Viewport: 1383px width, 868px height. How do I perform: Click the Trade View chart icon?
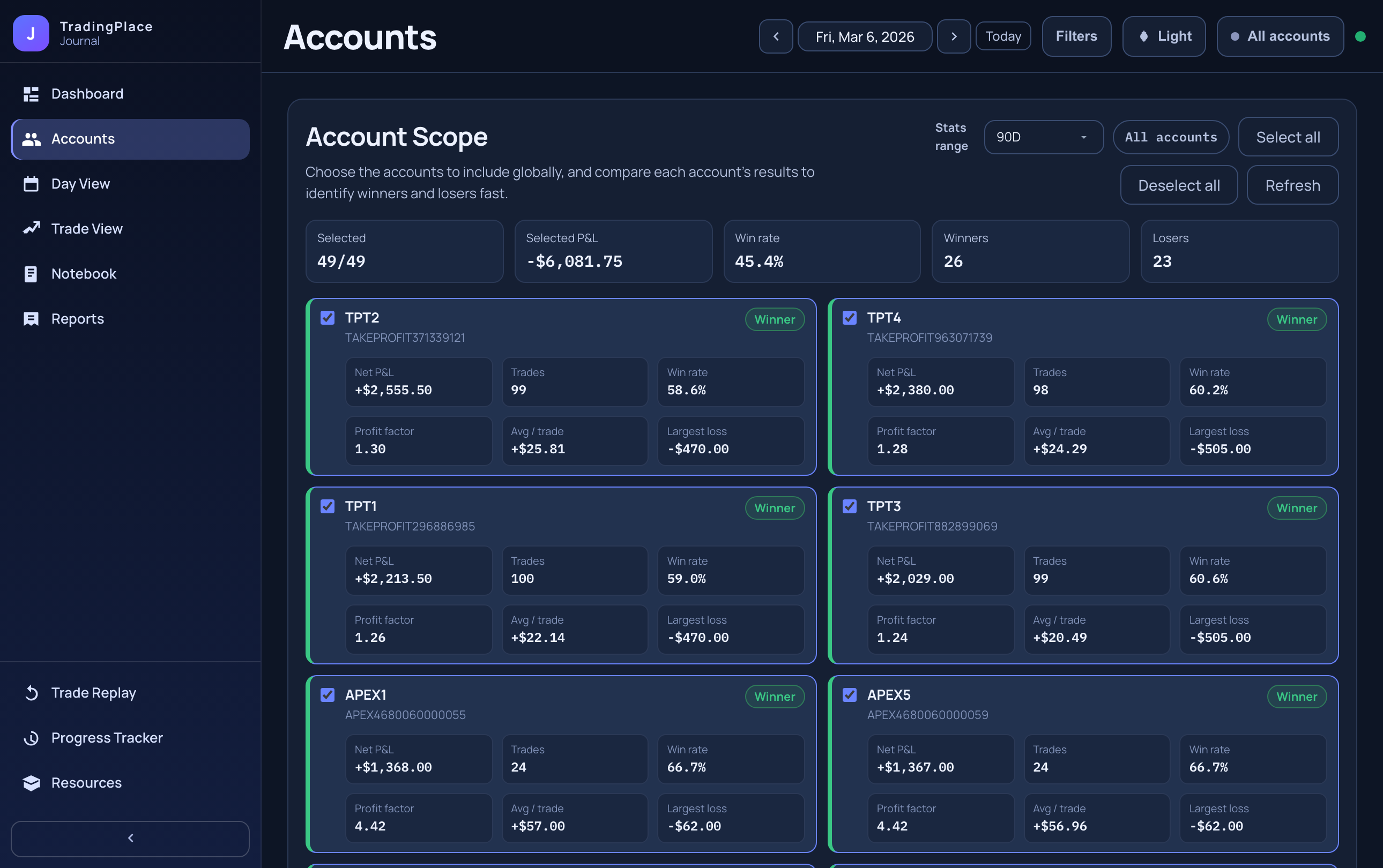tap(31, 228)
